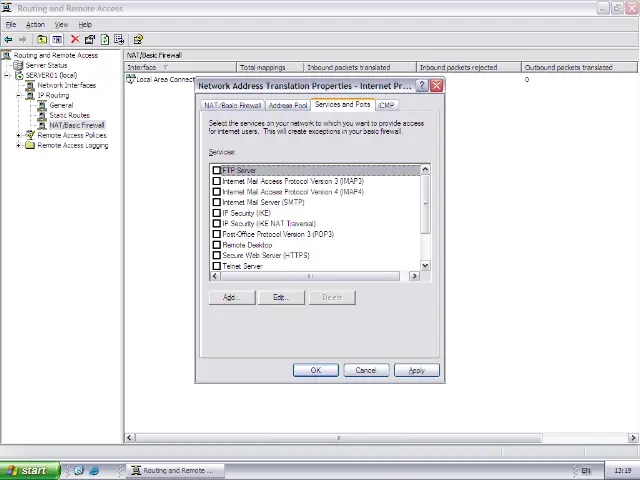
Task: Select the SERVER01 (local) server icon
Action: coord(19,75)
